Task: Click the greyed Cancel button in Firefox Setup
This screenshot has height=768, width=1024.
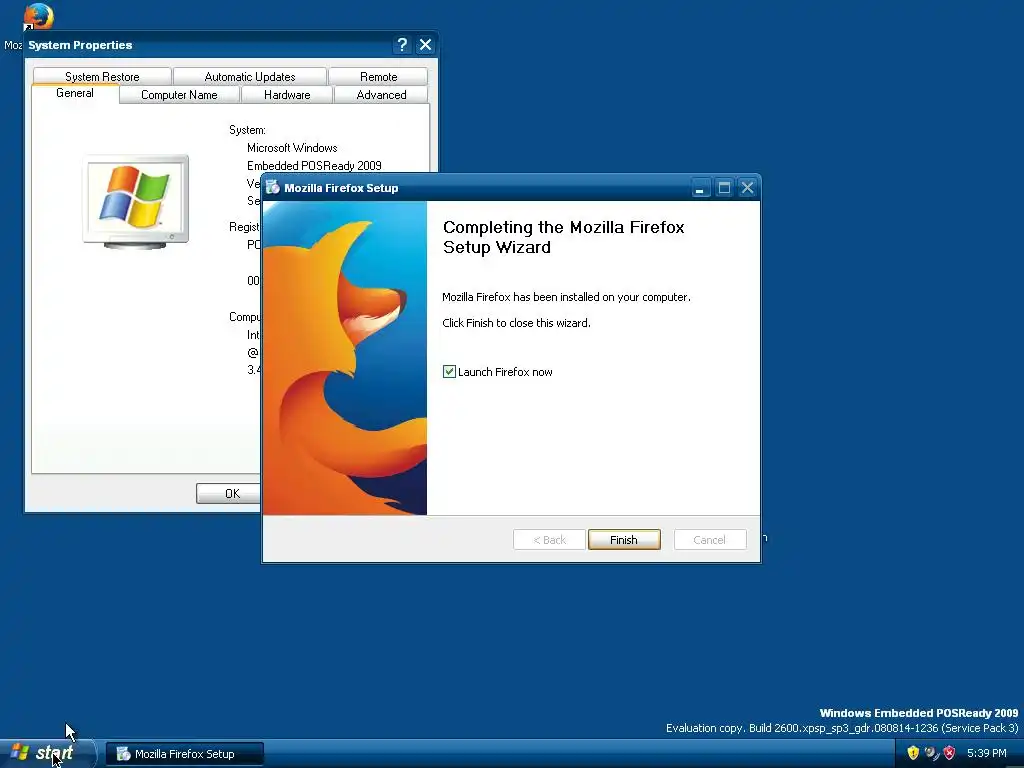Action: coord(710,539)
